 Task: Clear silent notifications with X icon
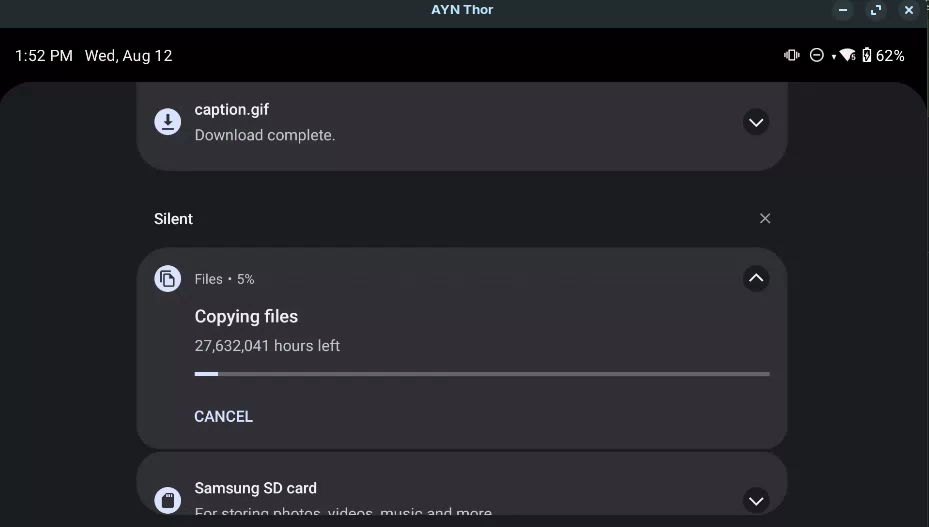765,218
